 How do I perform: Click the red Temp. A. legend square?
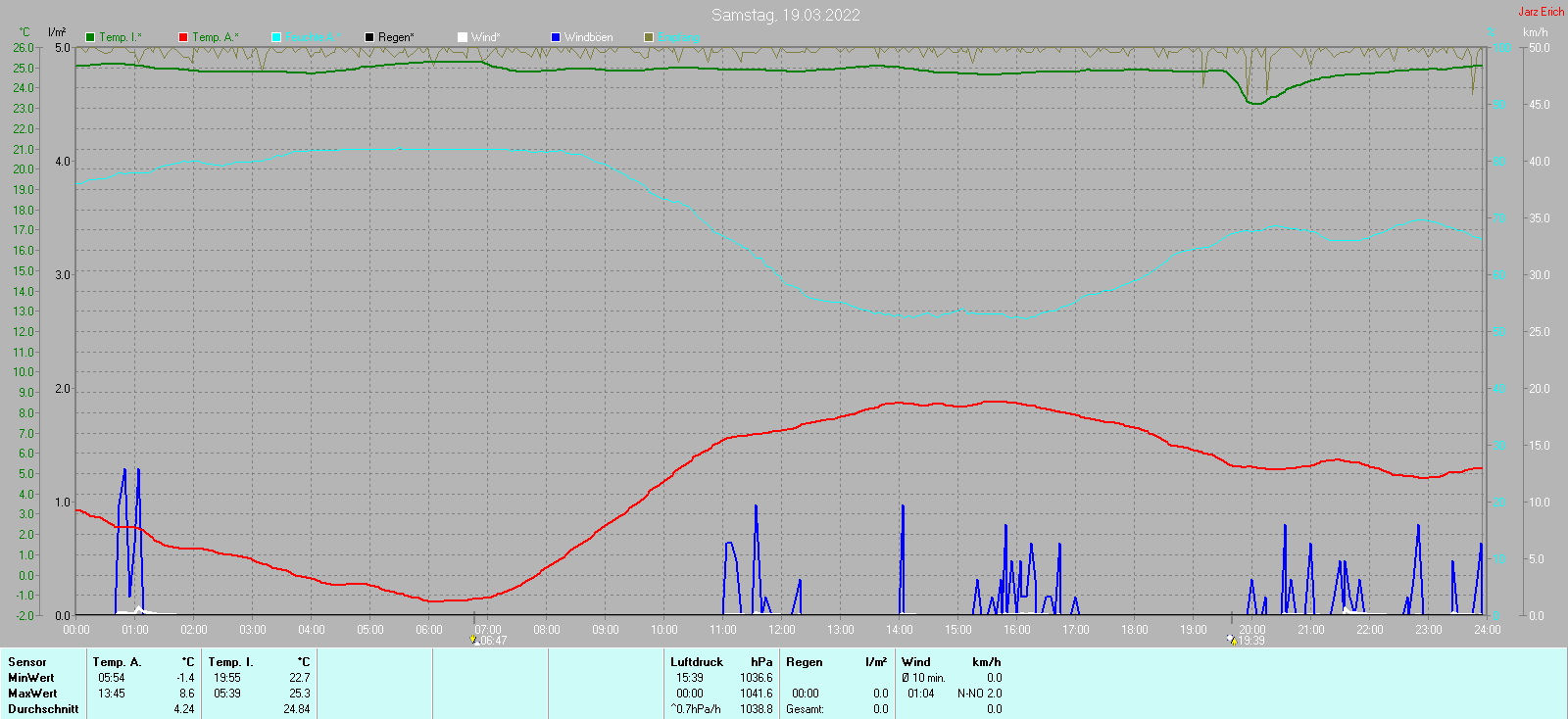click(x=183, y=37)
